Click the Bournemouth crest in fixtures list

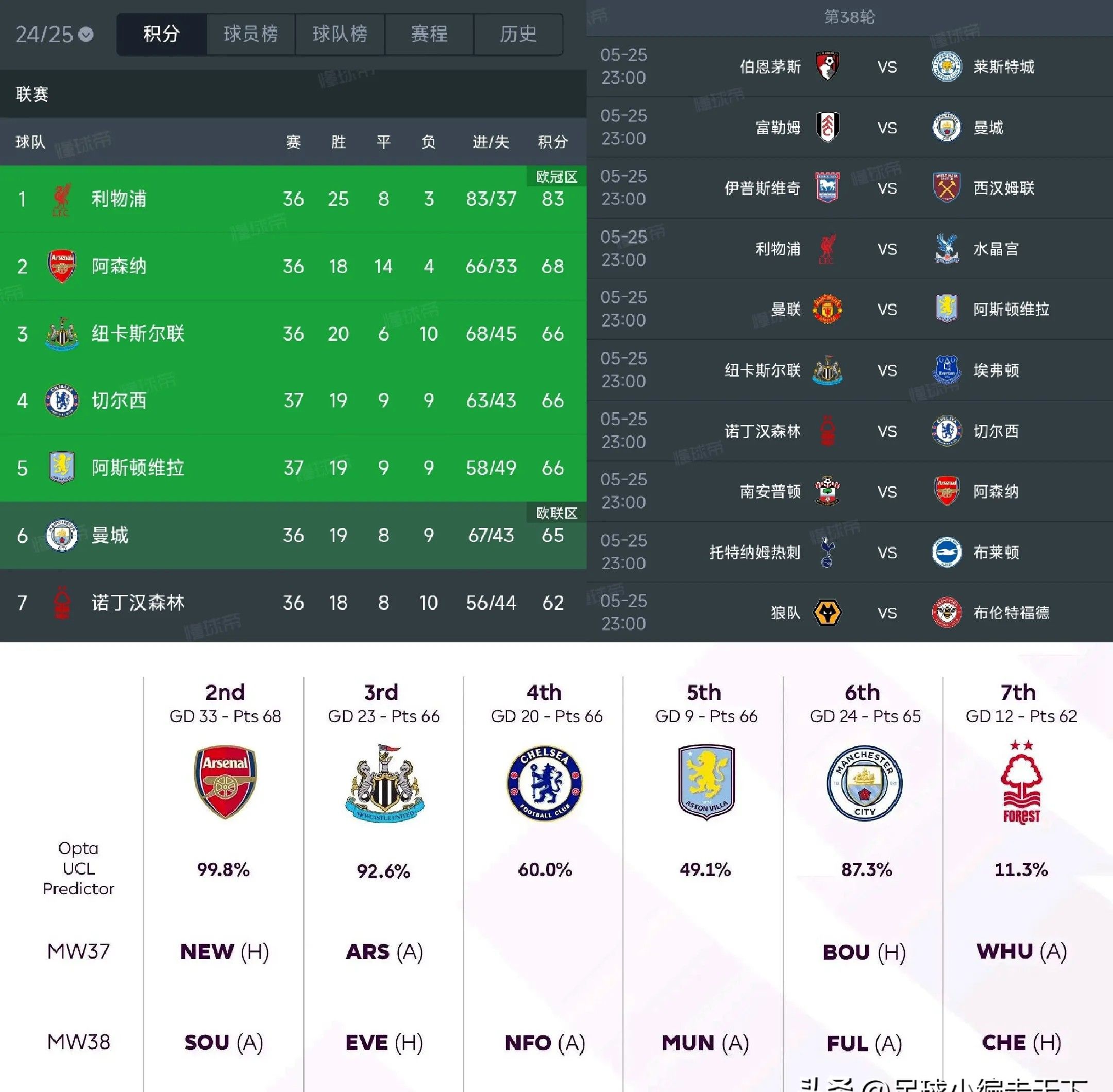pos(828,66)
